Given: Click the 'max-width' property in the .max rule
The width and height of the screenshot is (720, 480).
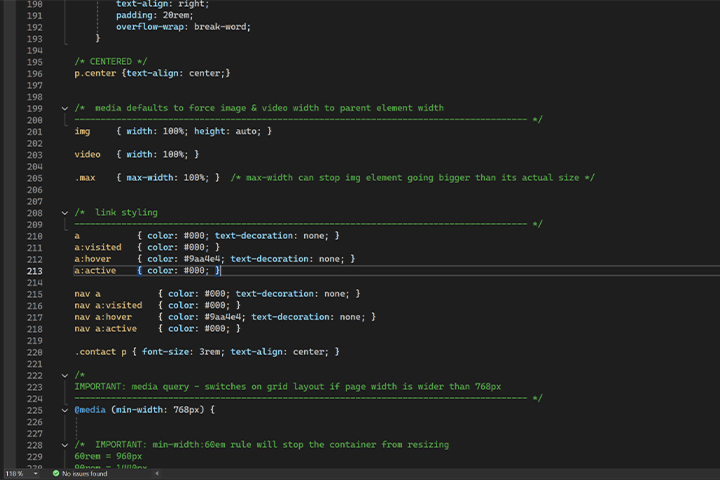Looking at the screenshot, I should (x=150, y=178).
